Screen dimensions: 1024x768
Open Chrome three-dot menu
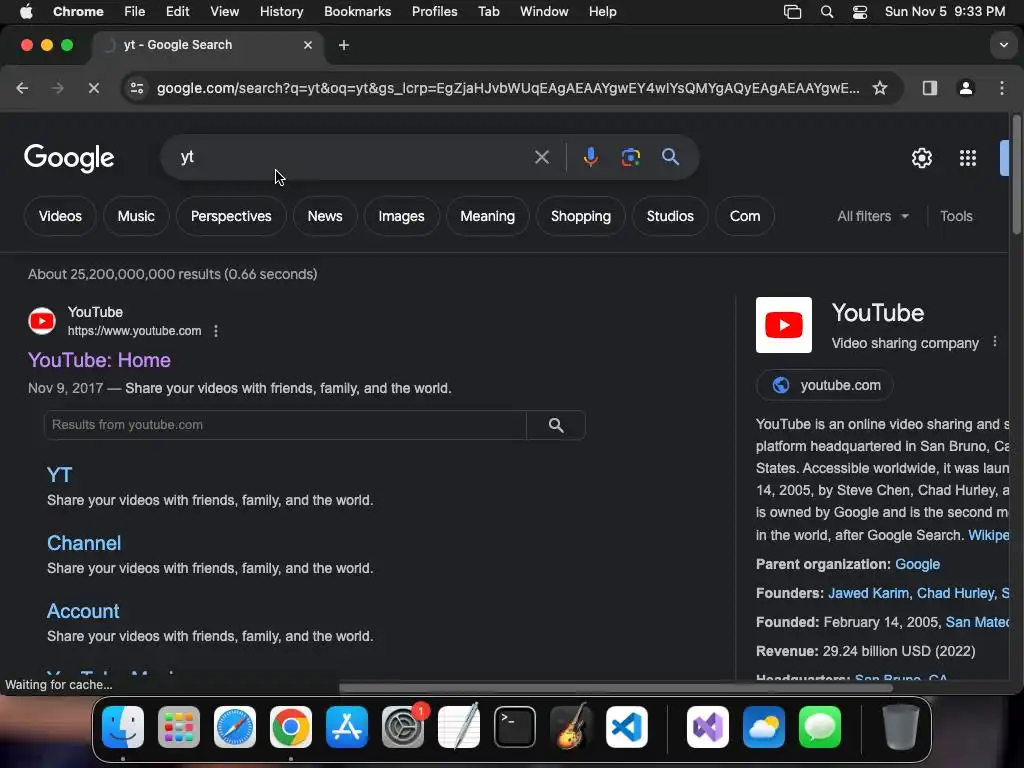1002,88
